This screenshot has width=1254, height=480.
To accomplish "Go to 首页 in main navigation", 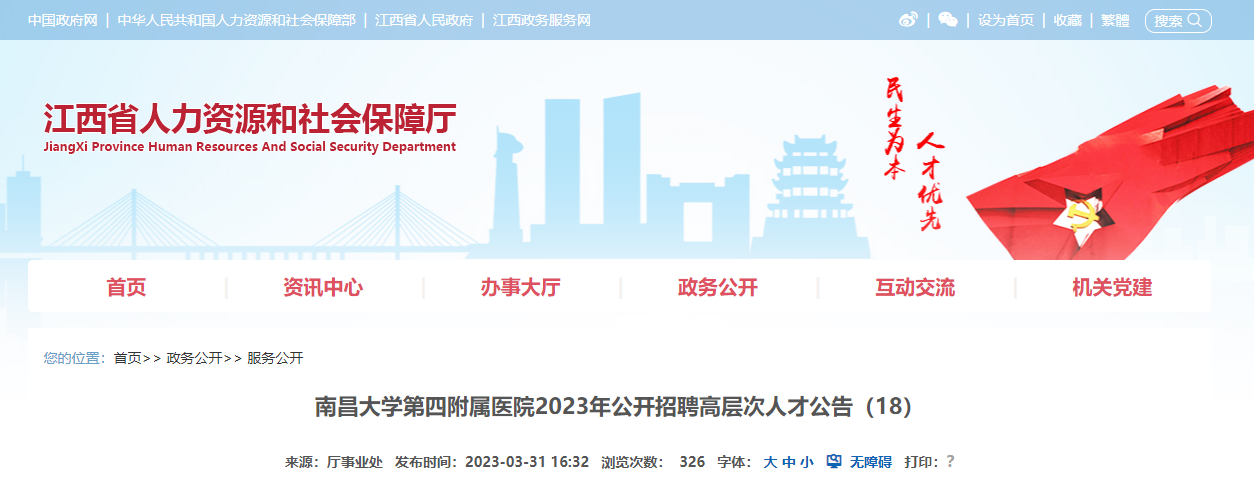I will click(x=126, y=288).
